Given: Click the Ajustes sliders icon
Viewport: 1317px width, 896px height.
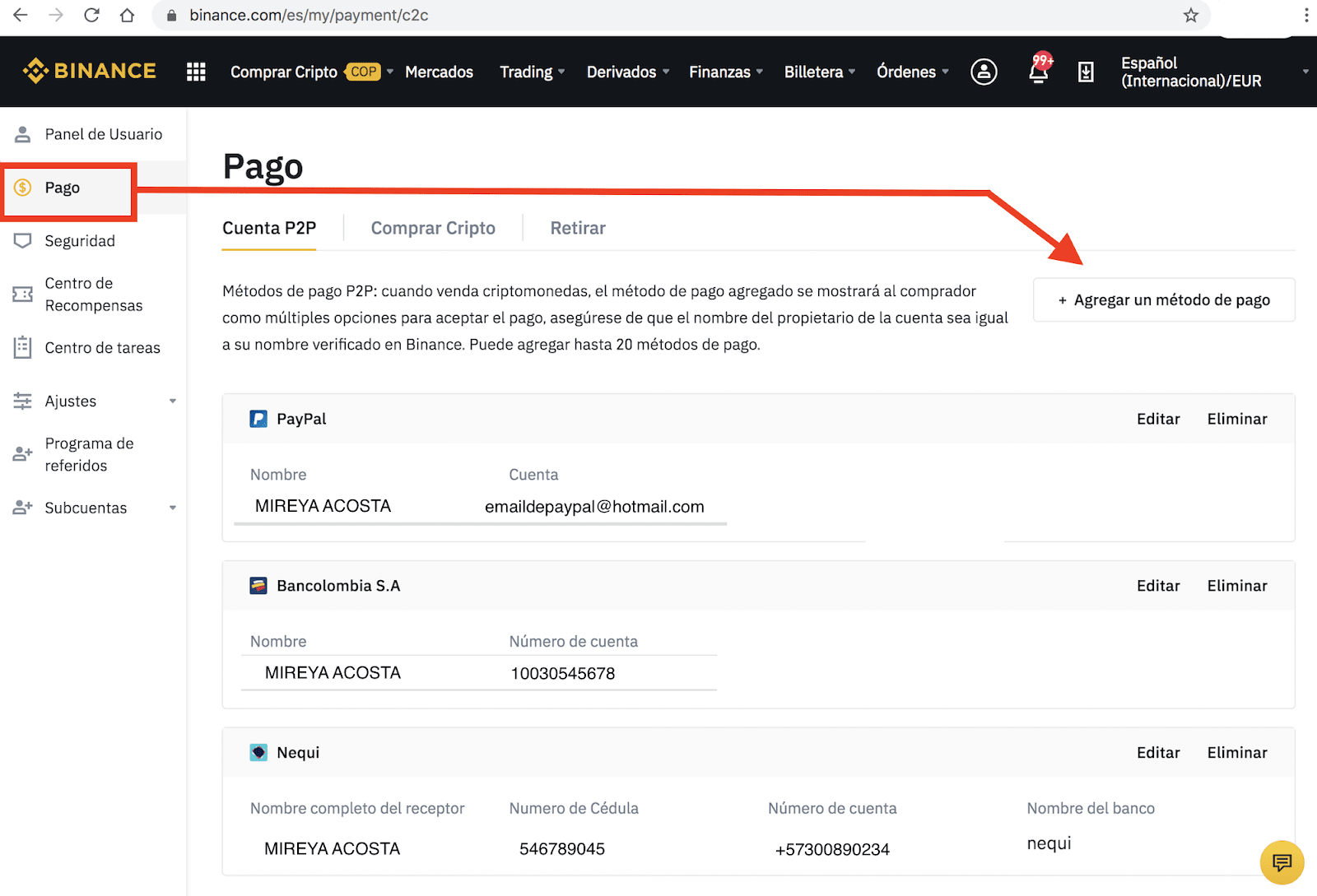Looking at the screenshot, I should 23,402.
